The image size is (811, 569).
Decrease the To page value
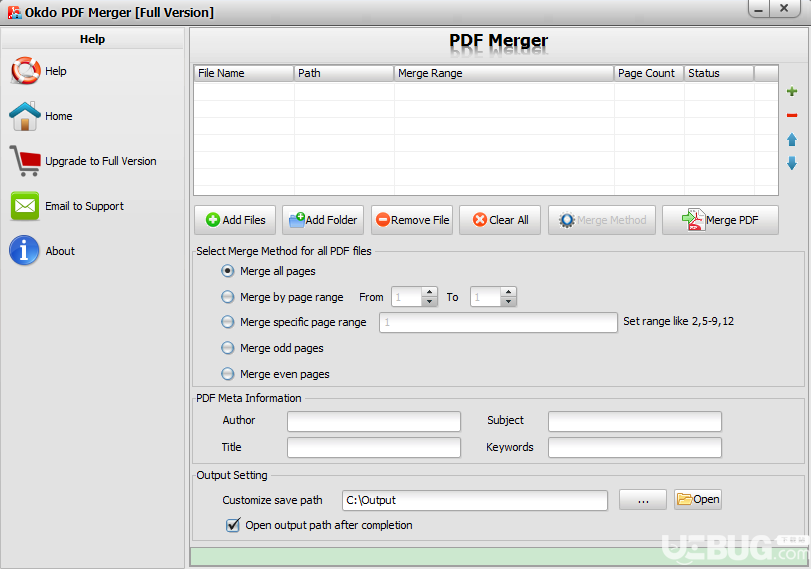(x=508, y=301)
